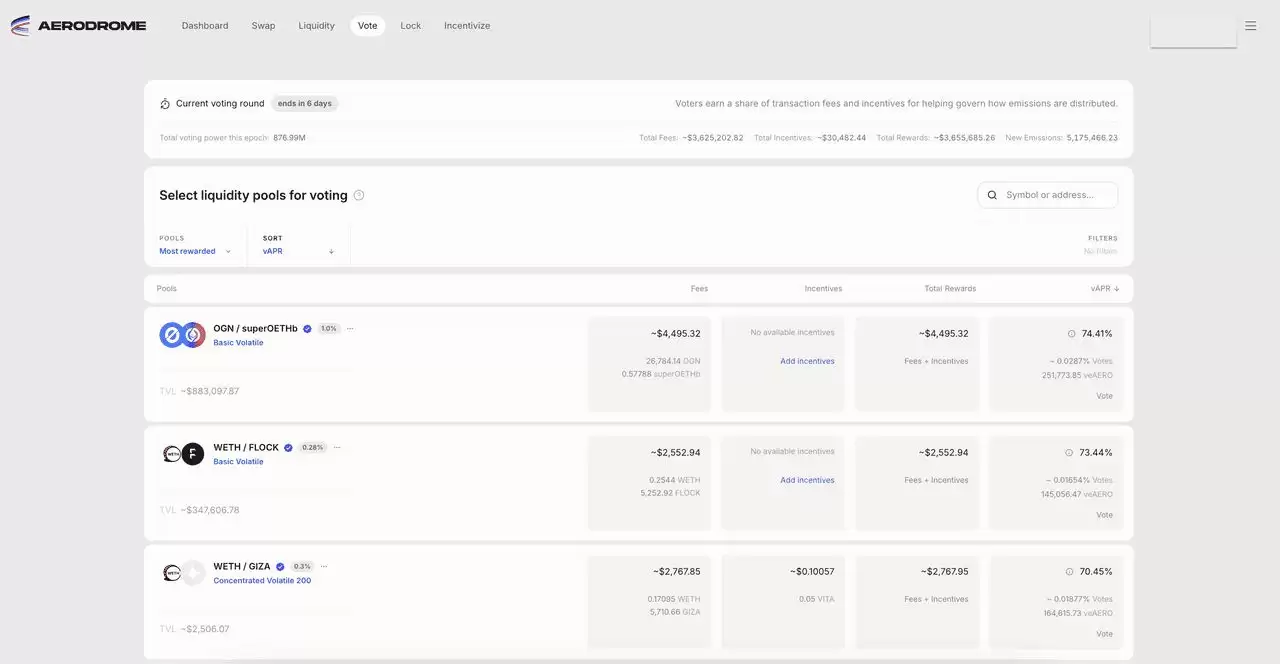
Task: Vote on the WETH / FLOCK pool
Action: (1104, 515)
